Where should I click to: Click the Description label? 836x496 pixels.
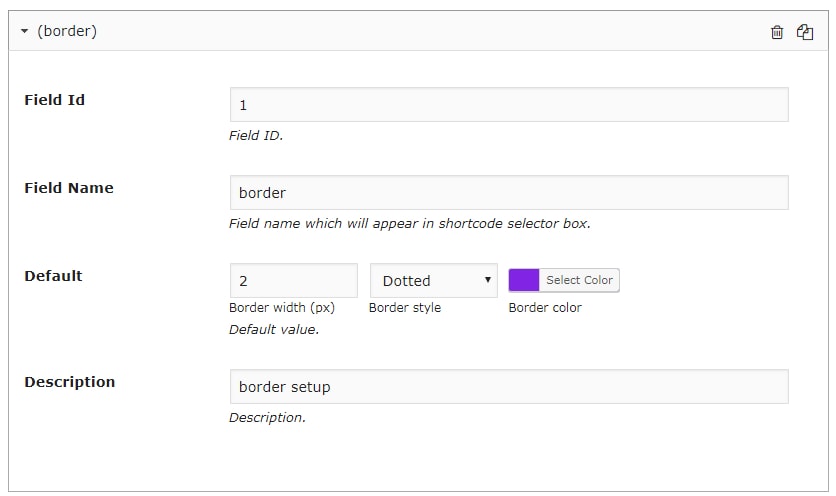(x=70, y=382)
